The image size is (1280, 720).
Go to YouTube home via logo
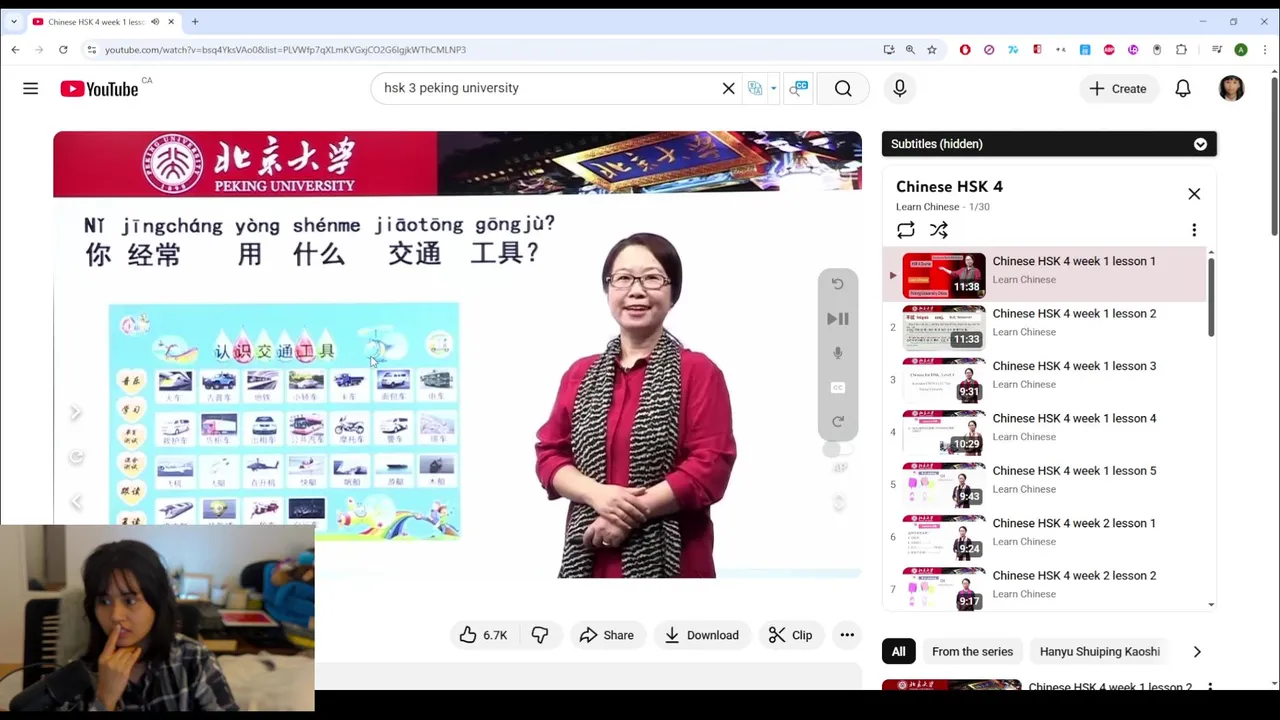coord(99,89)
